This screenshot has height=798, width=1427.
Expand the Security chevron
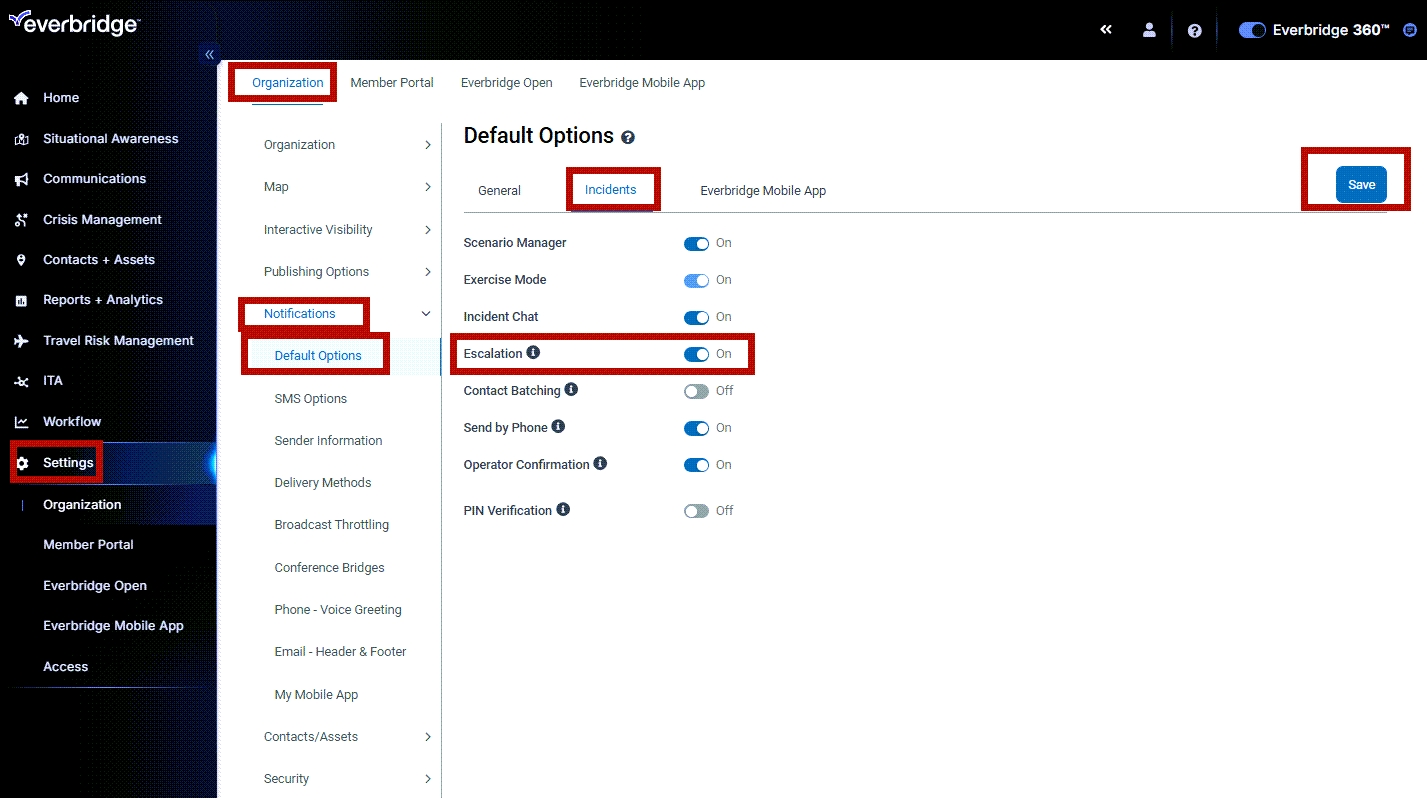click(428, 779)
